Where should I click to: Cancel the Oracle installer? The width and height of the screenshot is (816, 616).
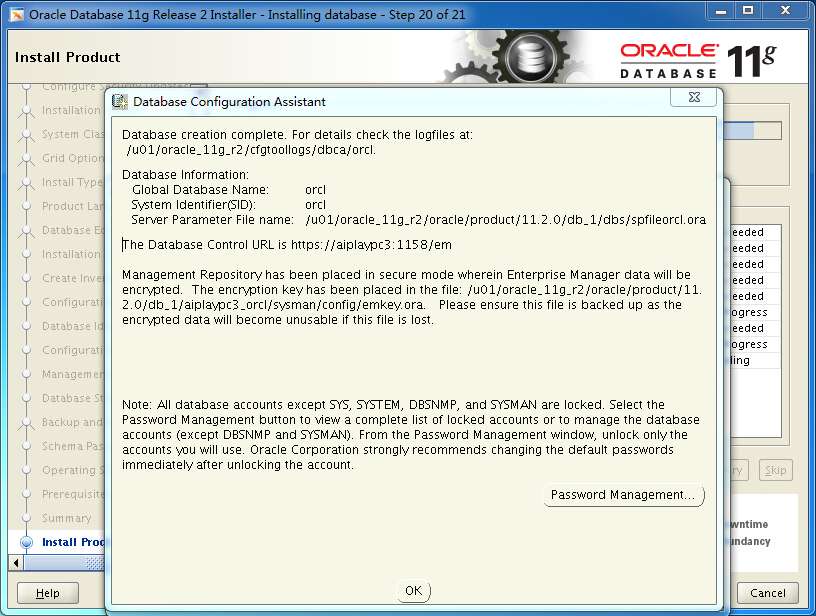[x=768, y=593]
